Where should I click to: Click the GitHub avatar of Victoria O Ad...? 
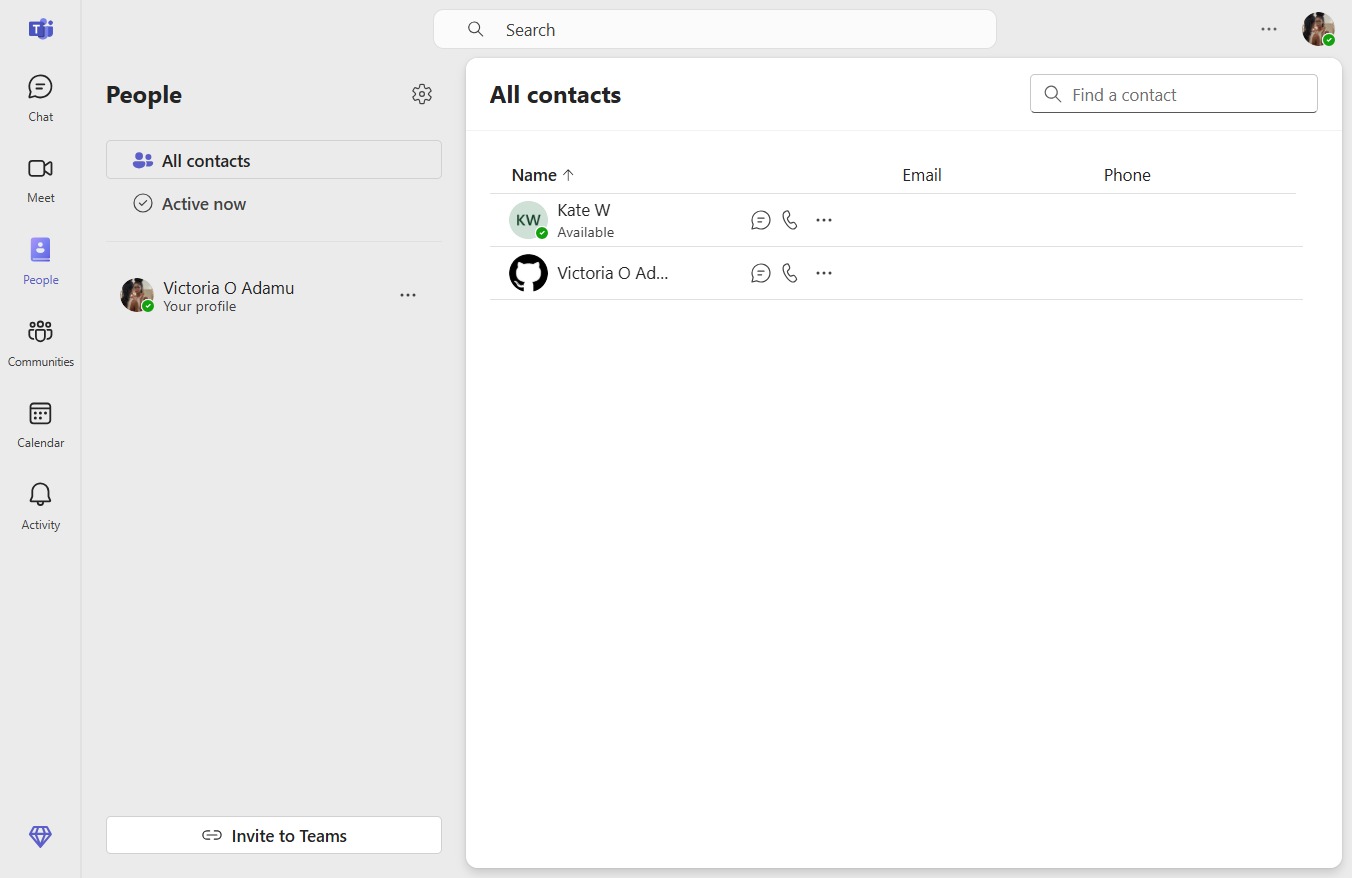[x=528, y=273]
